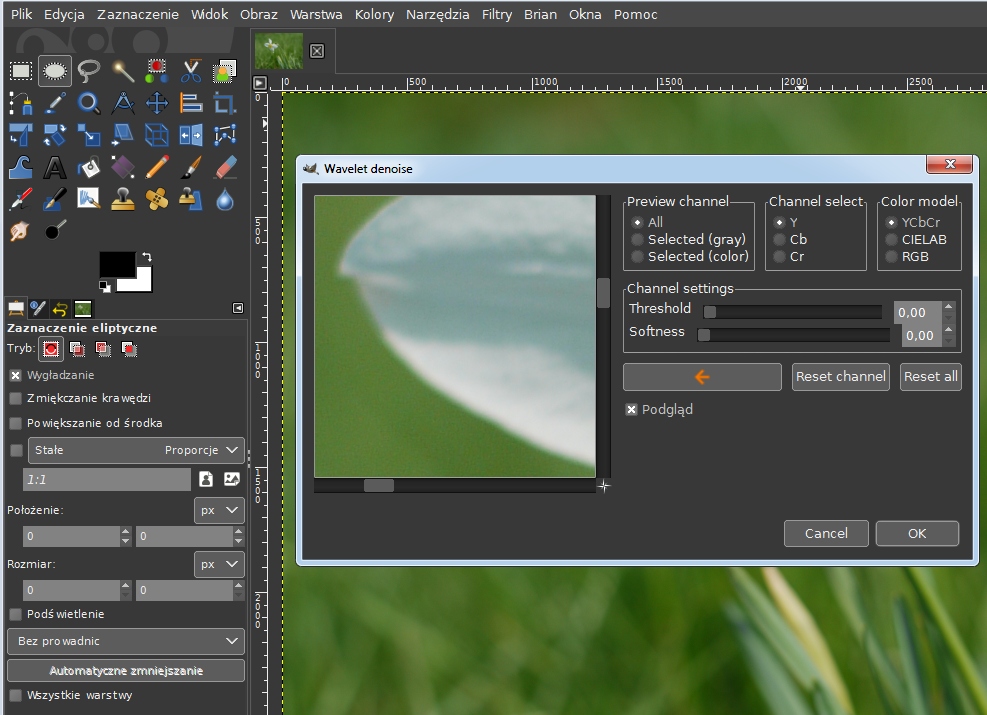This screenshot has width=987, height=715.
Task: Expand the Bez prowadnic dropdown
Action: point(125,640)
